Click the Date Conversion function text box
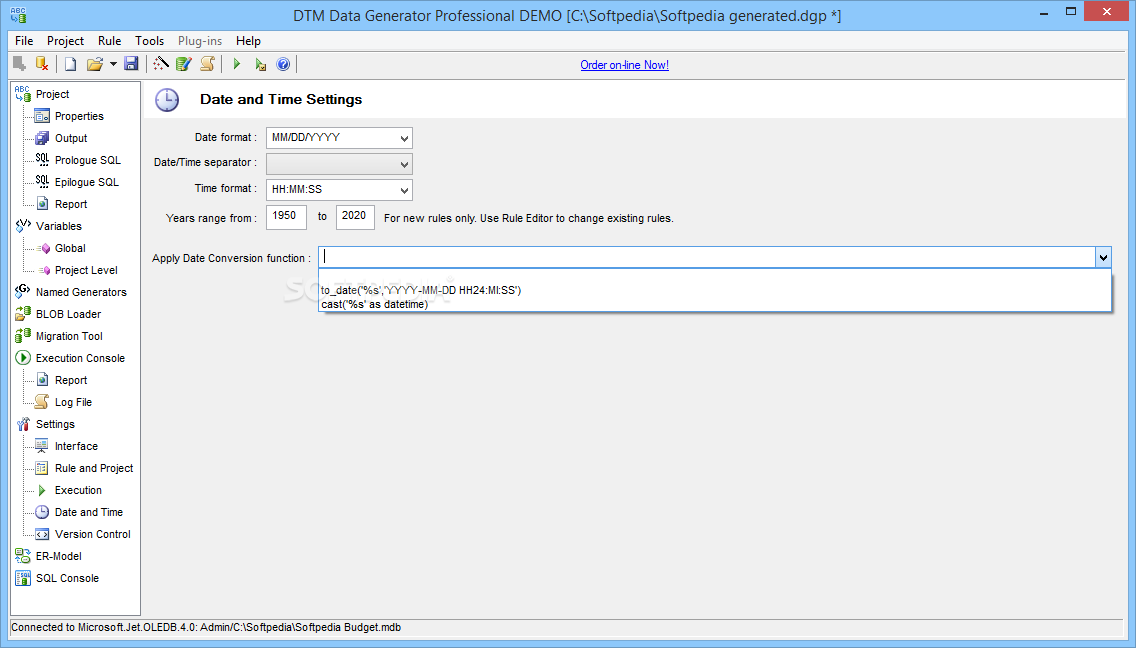Image resolution: width=1136 pixels, height=648 pixels. 707,257
